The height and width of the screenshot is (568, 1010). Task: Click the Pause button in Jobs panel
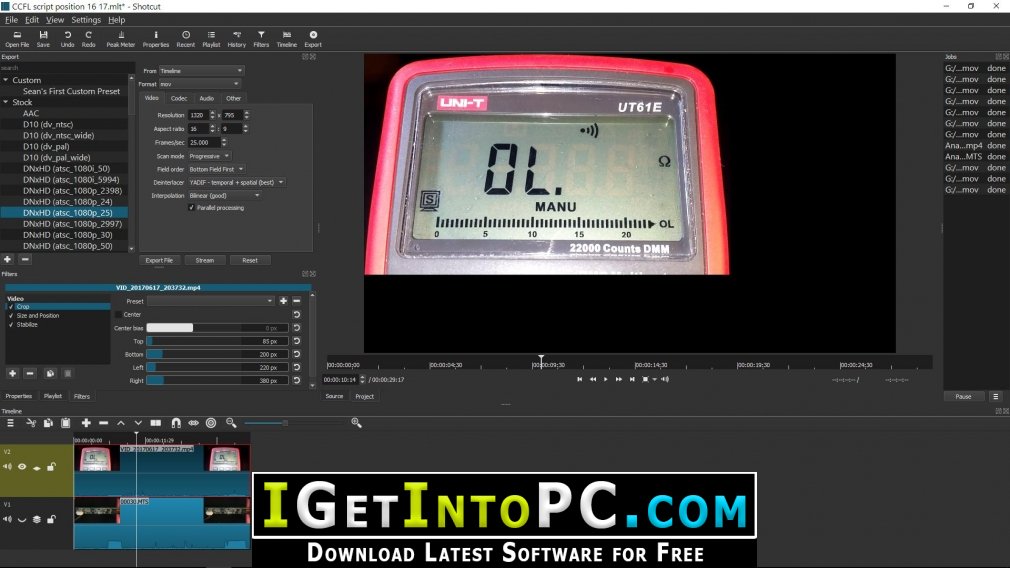pos(964,397)
